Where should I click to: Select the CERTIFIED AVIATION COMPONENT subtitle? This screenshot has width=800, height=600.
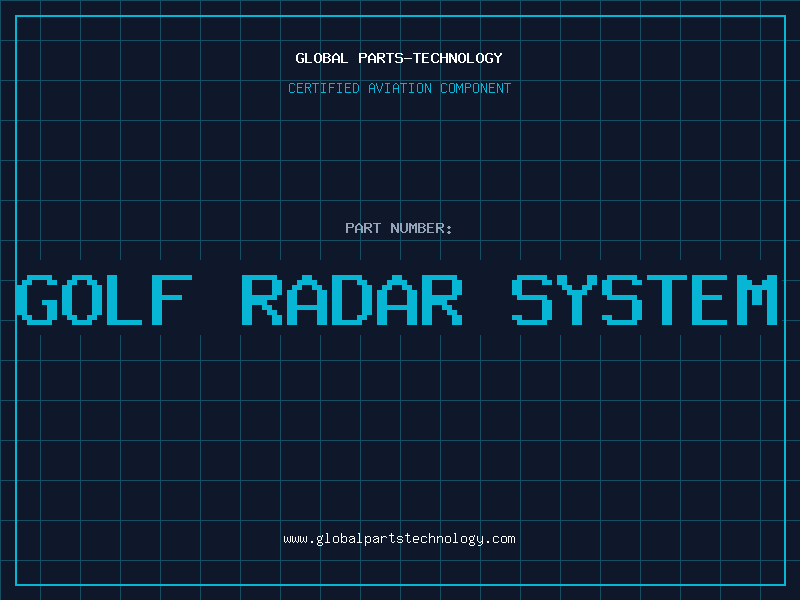point(399,88)
